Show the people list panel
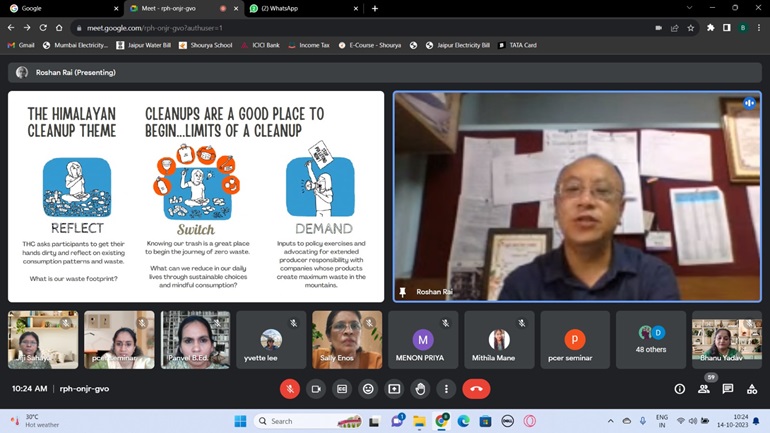770x433 pixels. point(703,389)
